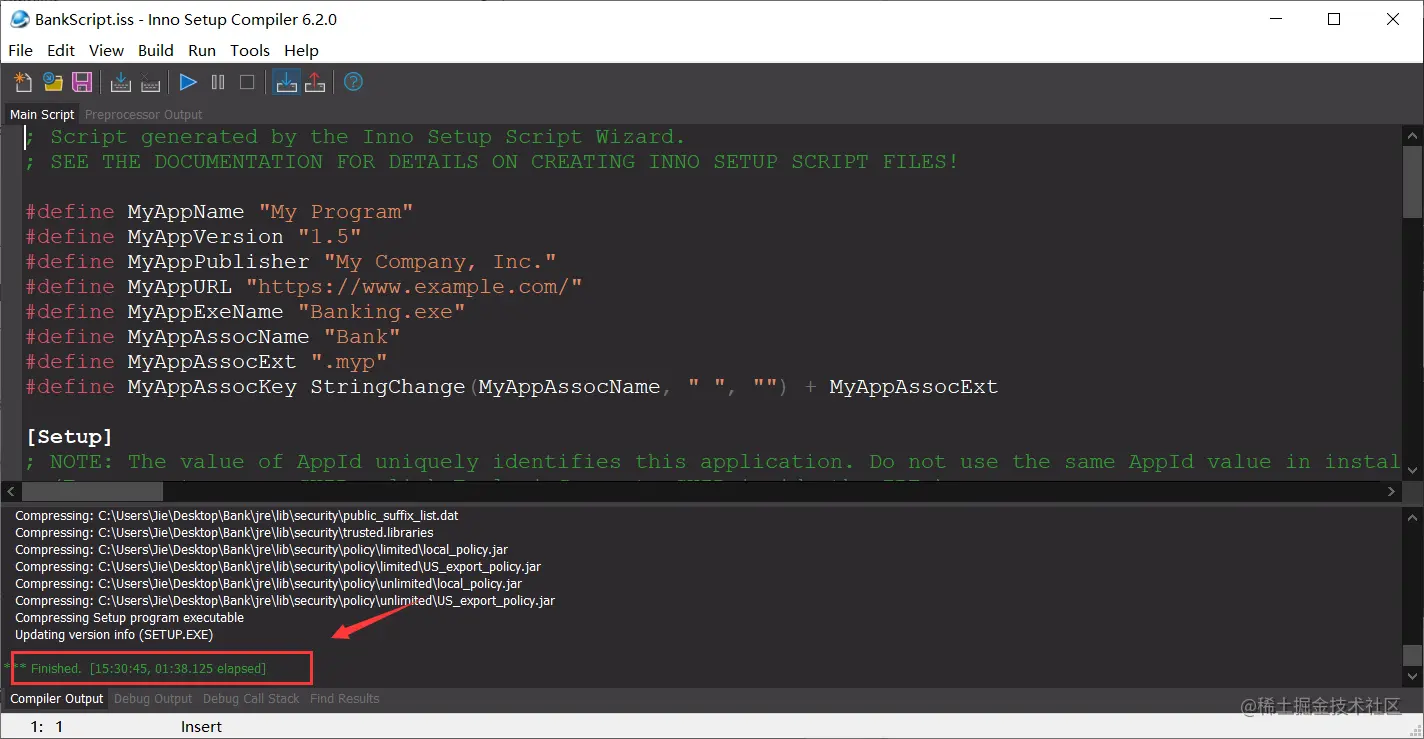
Task: Click the MyAppName "My Program" define line
Action: [219, 212]
